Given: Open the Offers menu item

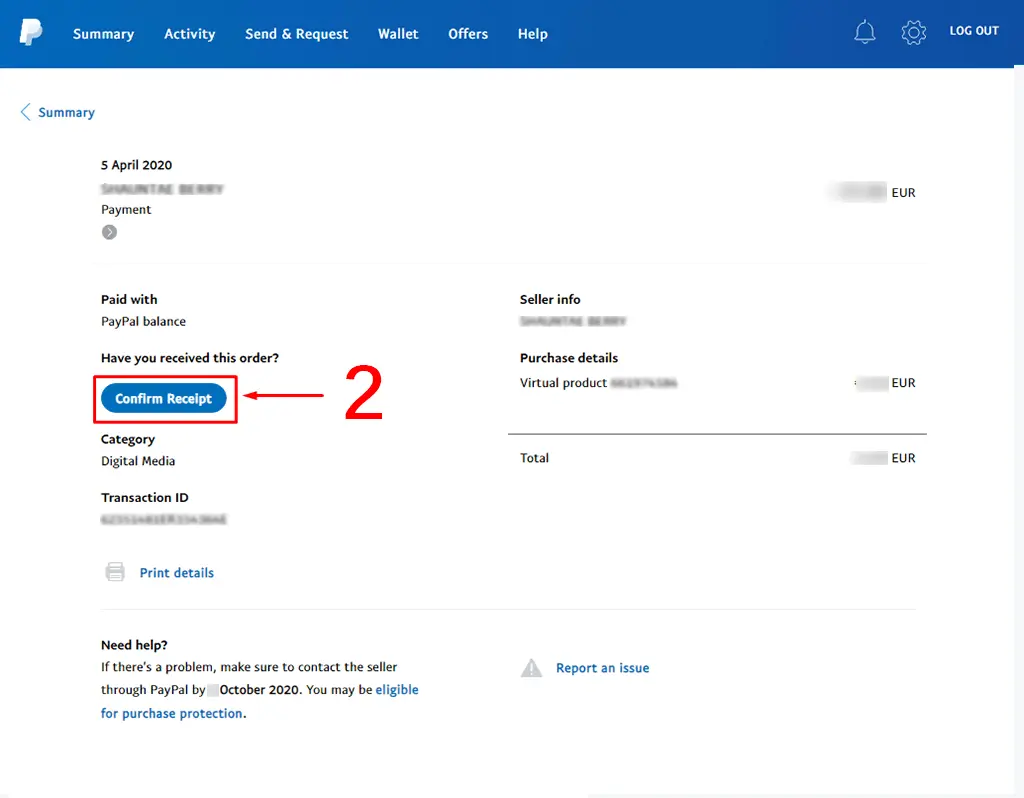Looking at the screenshot, I should tap(468, 34).
